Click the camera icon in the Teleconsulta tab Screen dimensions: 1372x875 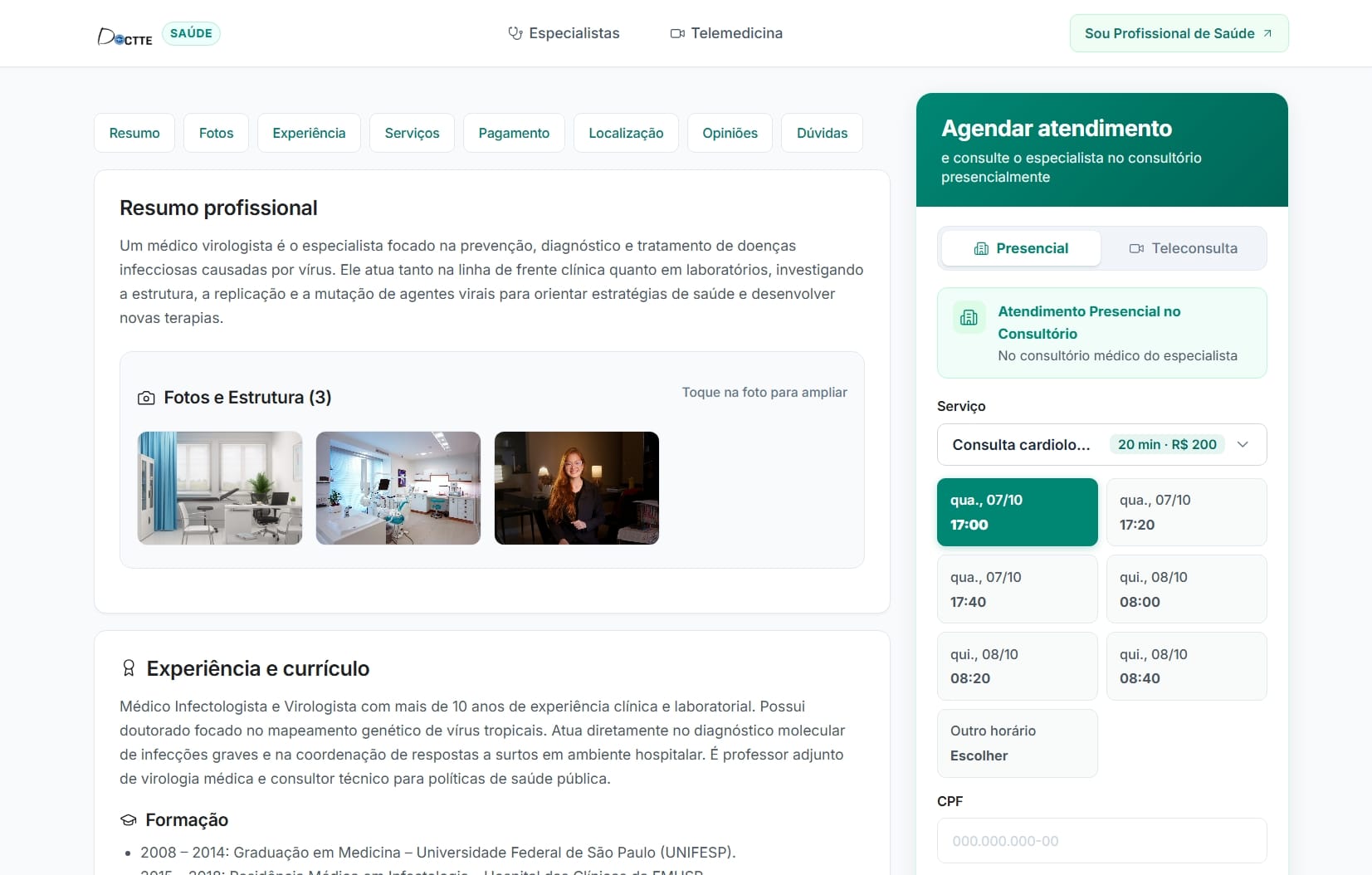[1137, 248]
